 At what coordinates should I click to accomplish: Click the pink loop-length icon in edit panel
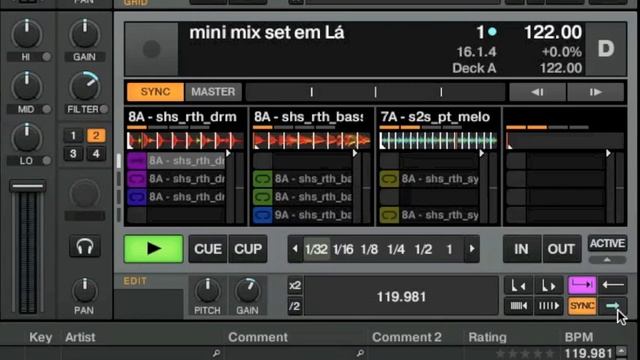point(582,285)
